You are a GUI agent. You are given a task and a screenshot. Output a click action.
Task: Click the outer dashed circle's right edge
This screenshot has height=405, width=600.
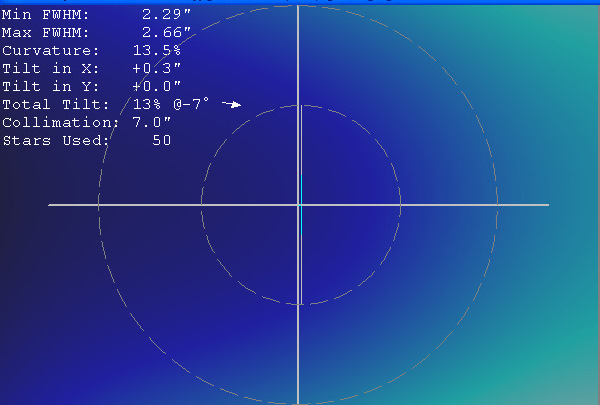click(498, 205)
